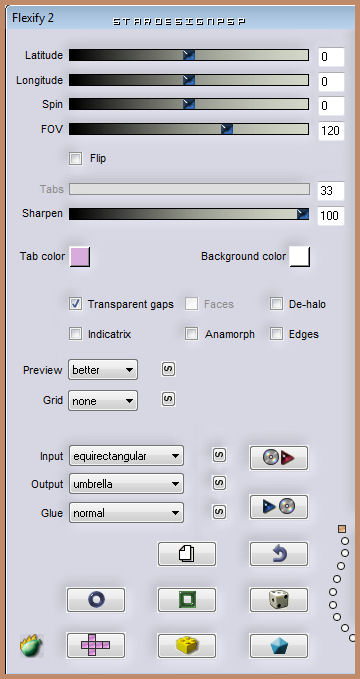Click the Sharpen slider handle
Screen dimensions: 360x679
[x=302, y=213]
